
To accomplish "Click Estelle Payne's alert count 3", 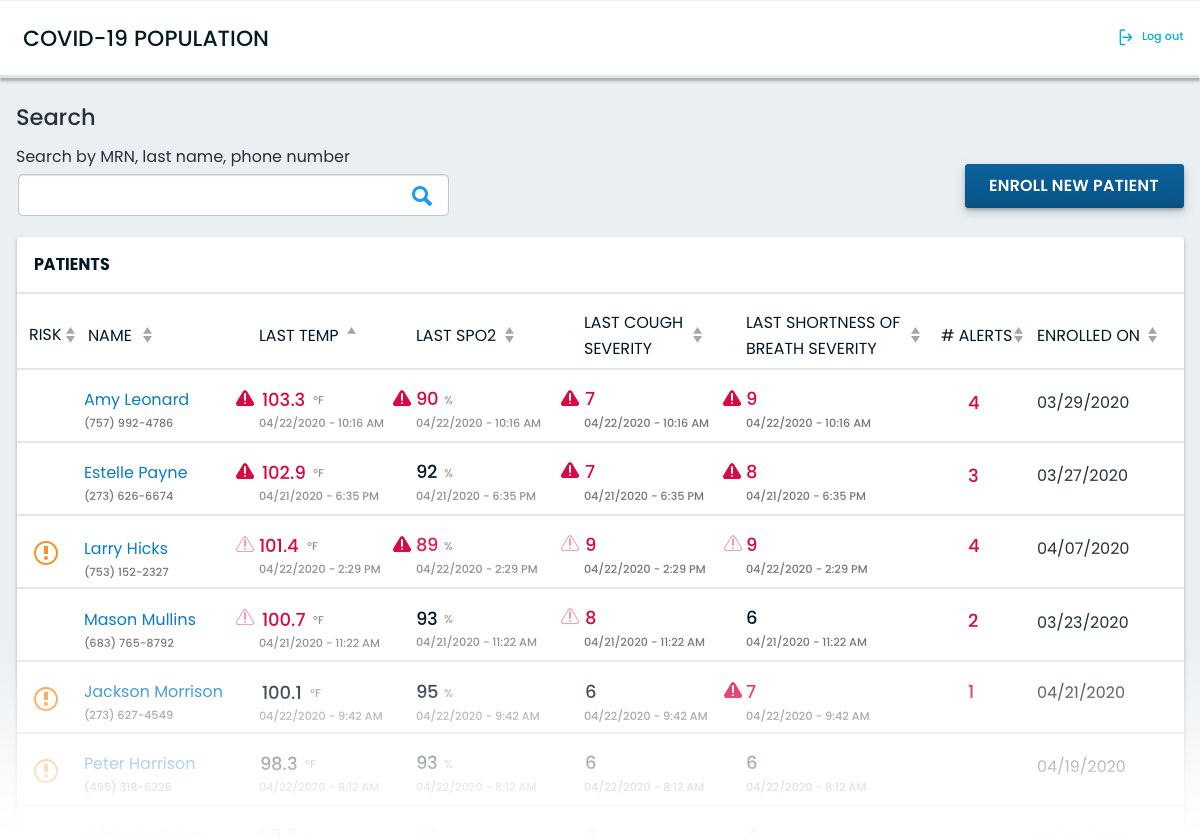I will tap(973, 476).
